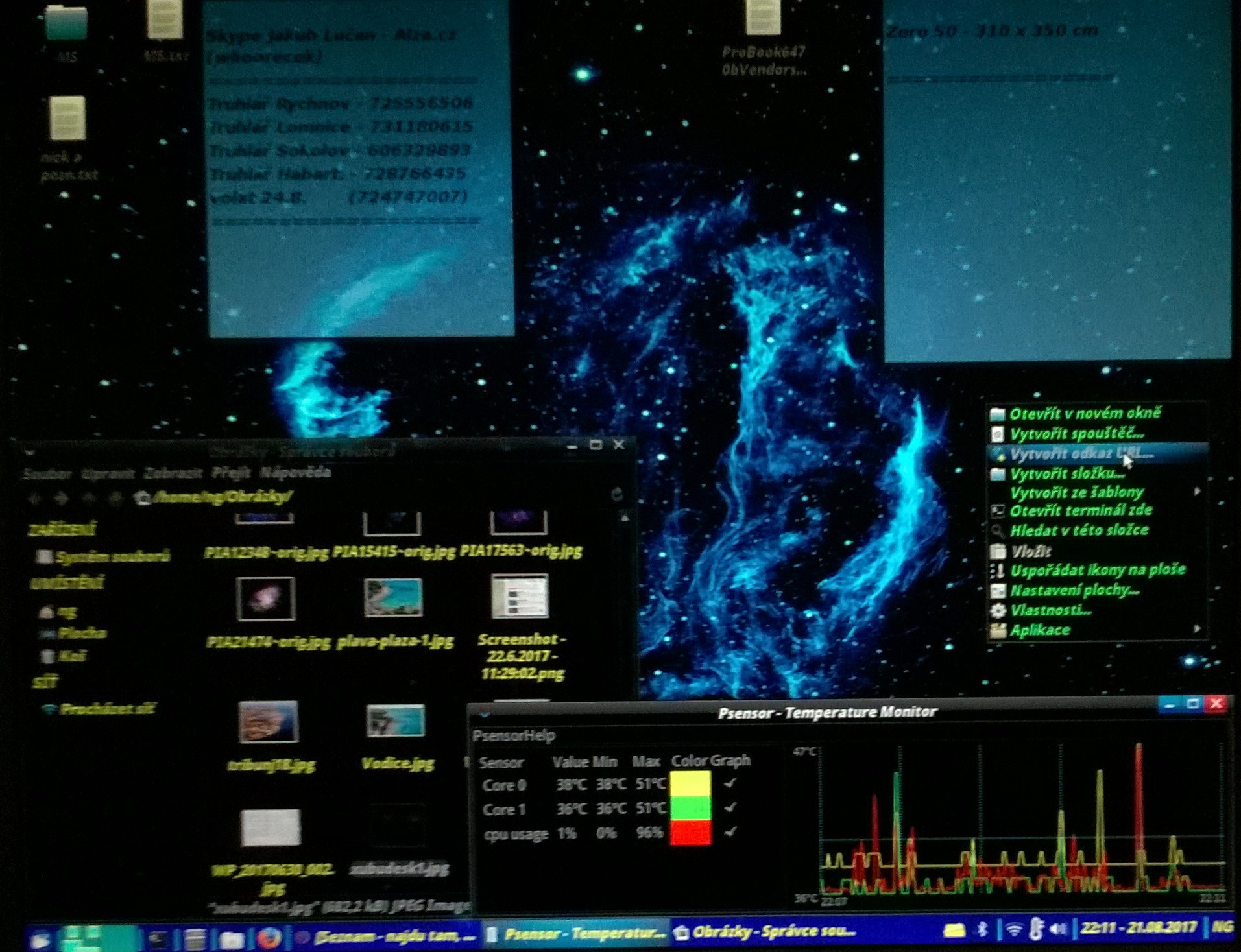Click the terminal launcher in the taskbar

158,938
